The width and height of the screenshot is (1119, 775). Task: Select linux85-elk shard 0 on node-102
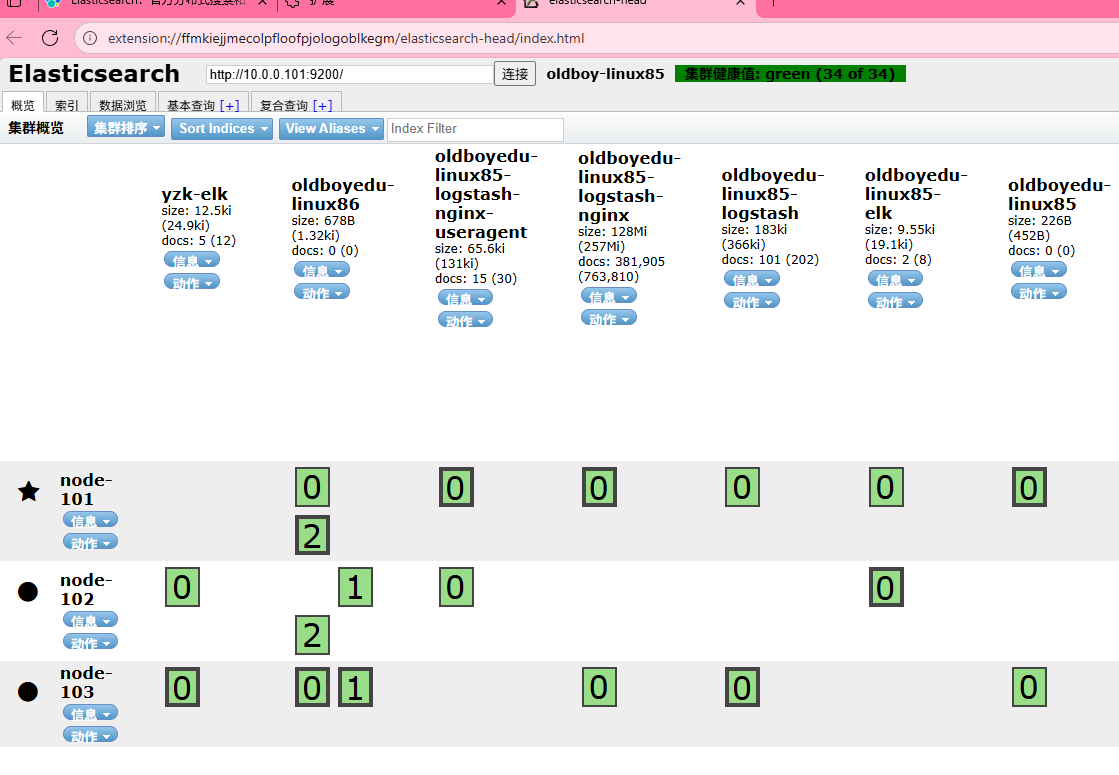(886, 587)
